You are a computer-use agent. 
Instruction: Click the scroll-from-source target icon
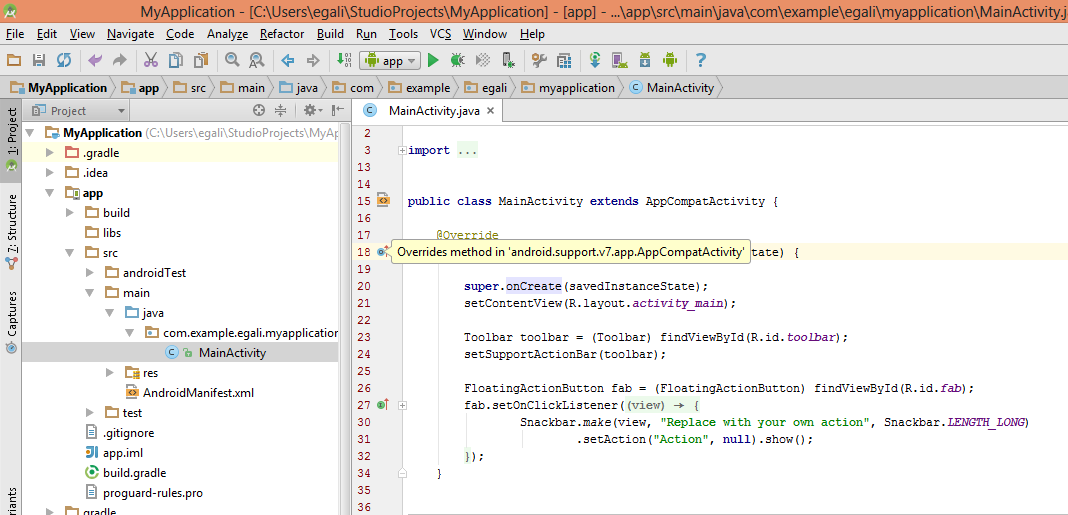pyautogui.click(x=258, y=110)
